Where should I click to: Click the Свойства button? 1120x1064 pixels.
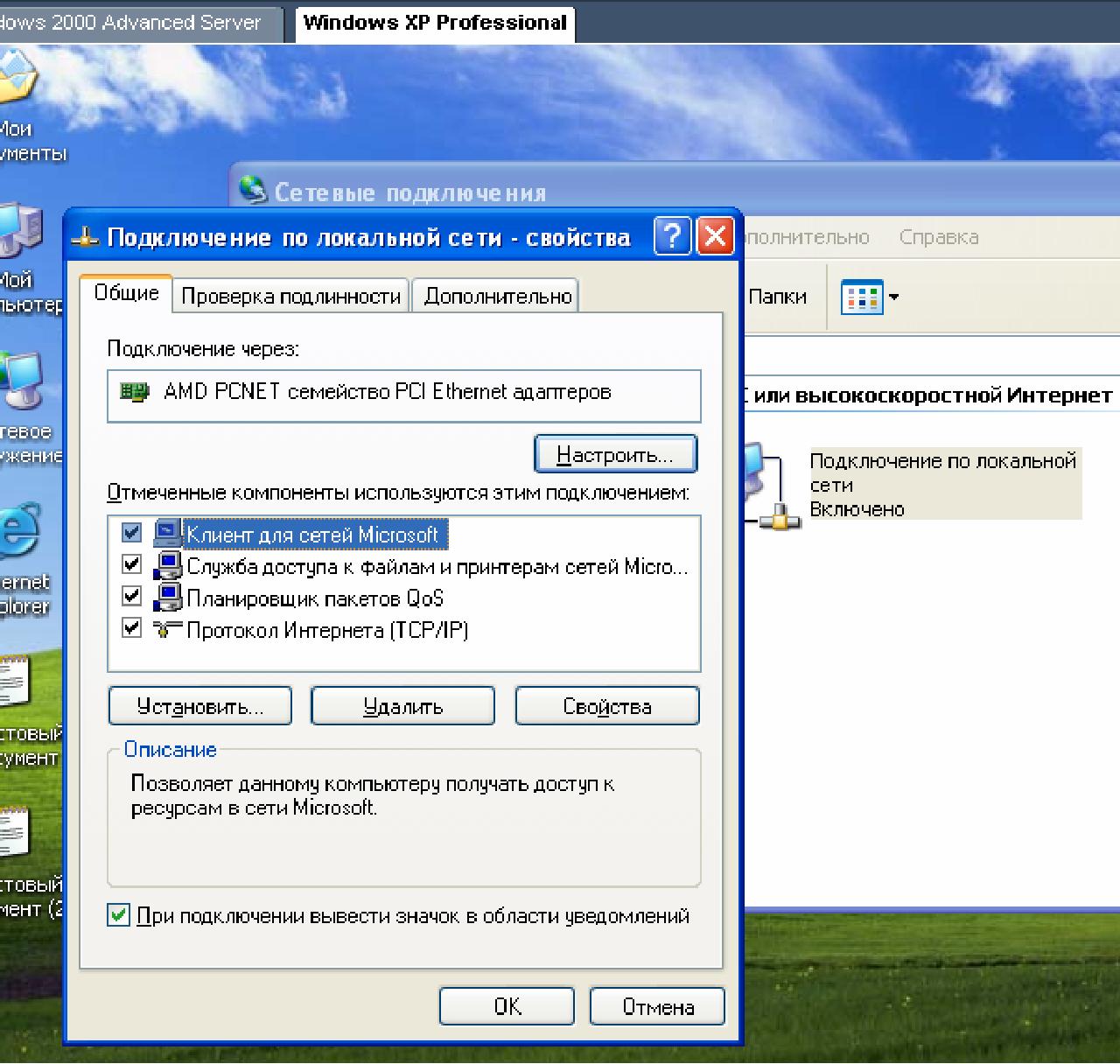[607, 706]
